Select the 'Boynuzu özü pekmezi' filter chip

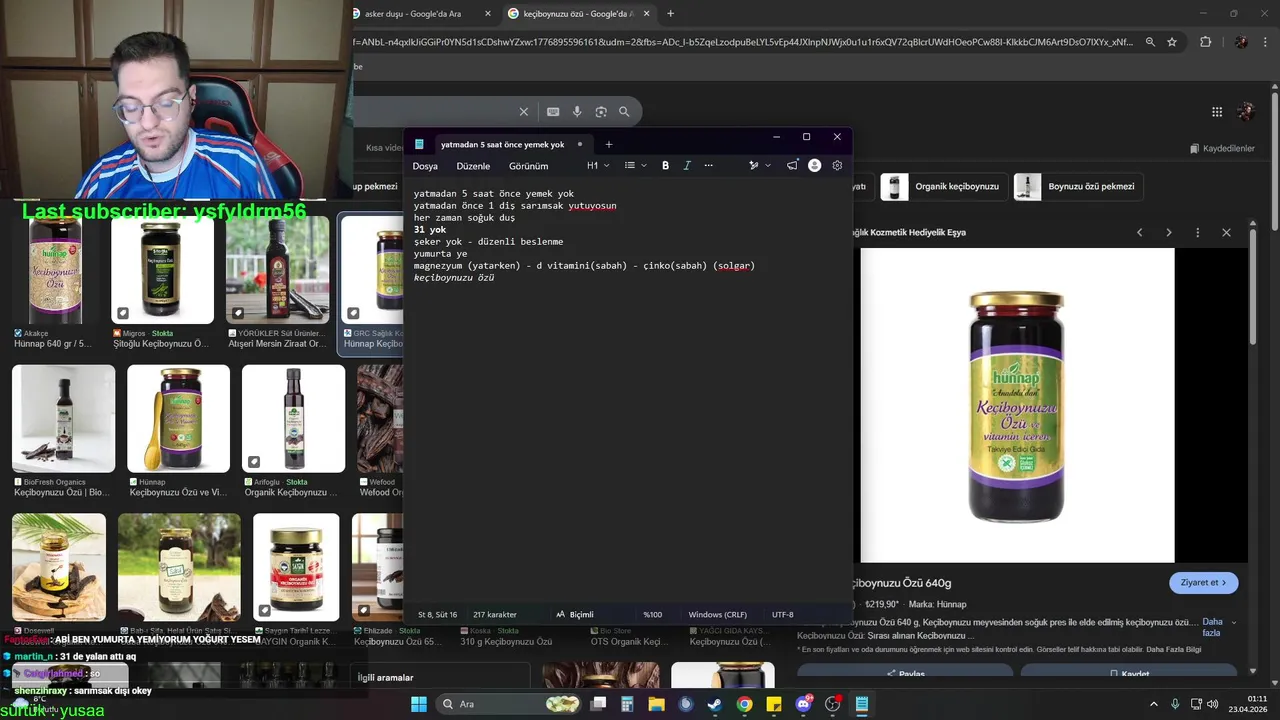point(1078,186)
